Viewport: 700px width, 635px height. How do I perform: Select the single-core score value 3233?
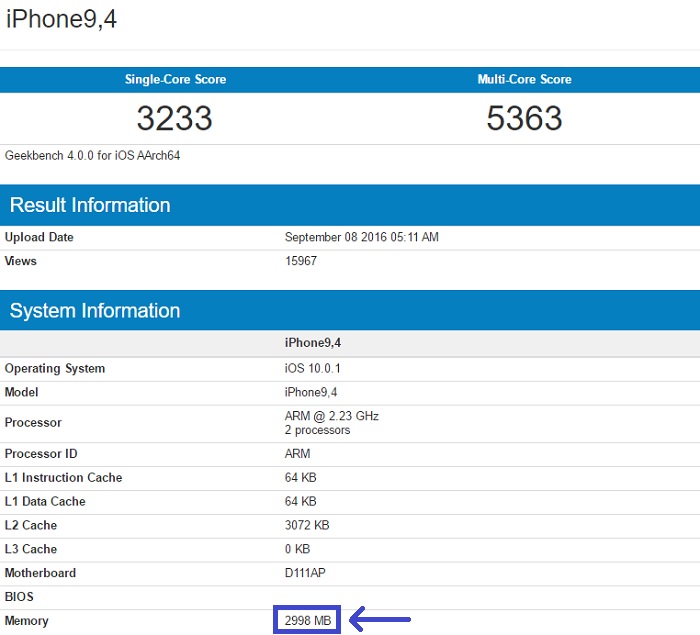(175, 118)
